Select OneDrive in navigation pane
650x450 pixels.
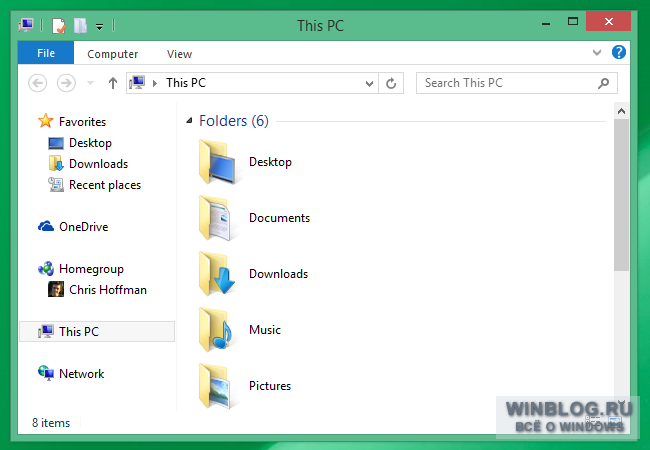coord(83,227)
